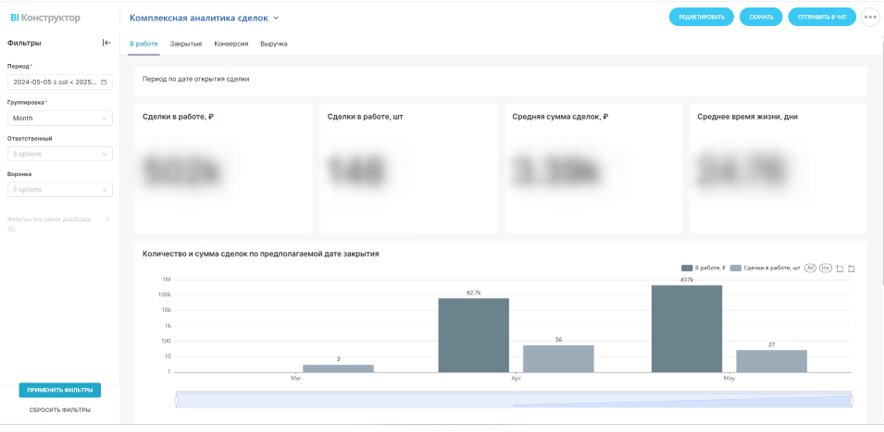Open the Воронка 2 options dropdown
Screen dimensions: 884x432
coord(60,189)
